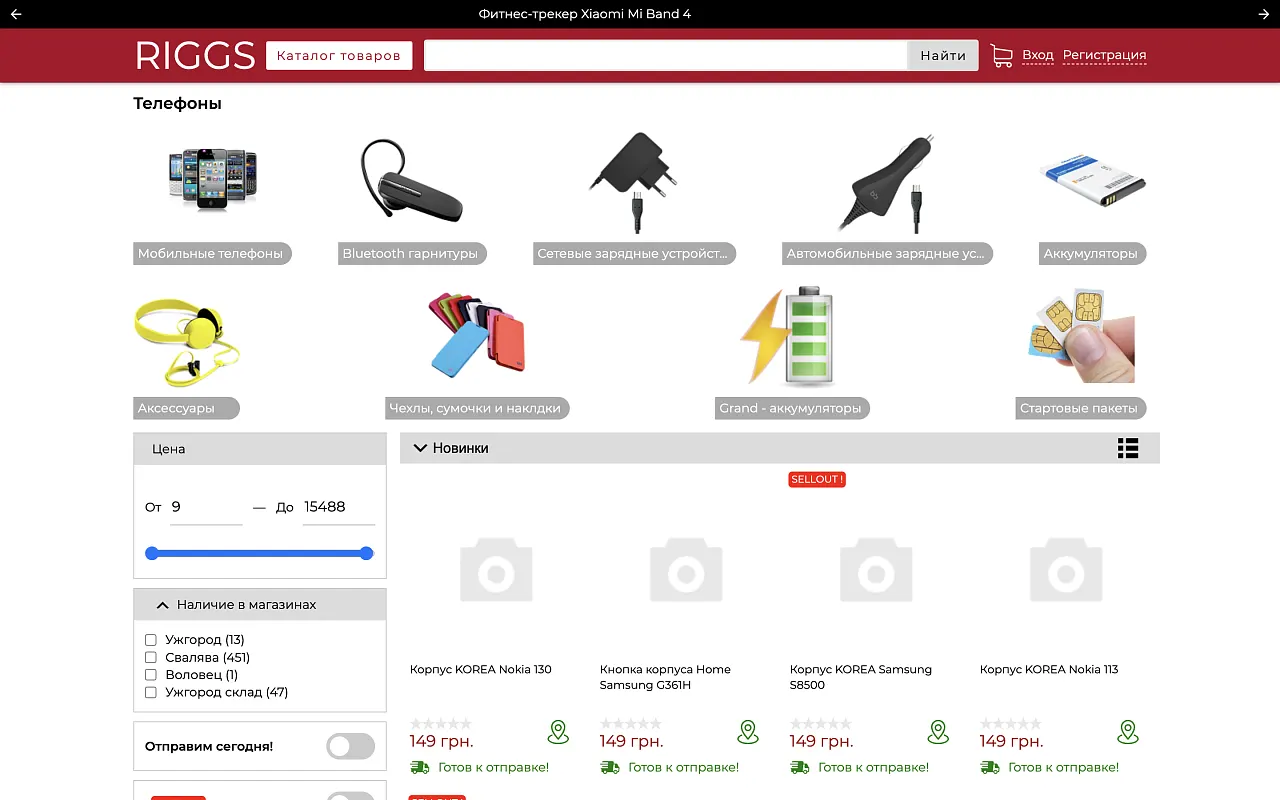Open the colorful phone cases image
The image size is (1280, 800).
[477, 336]
